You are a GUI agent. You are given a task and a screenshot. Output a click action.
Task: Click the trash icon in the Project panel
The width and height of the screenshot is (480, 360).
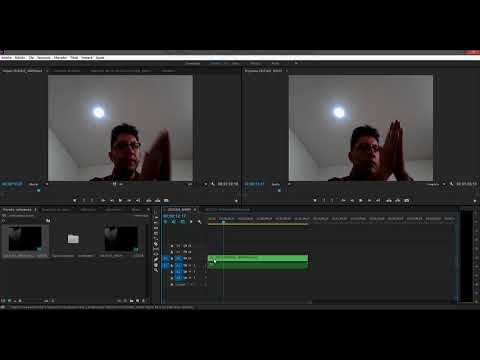[x=144, y=301]
